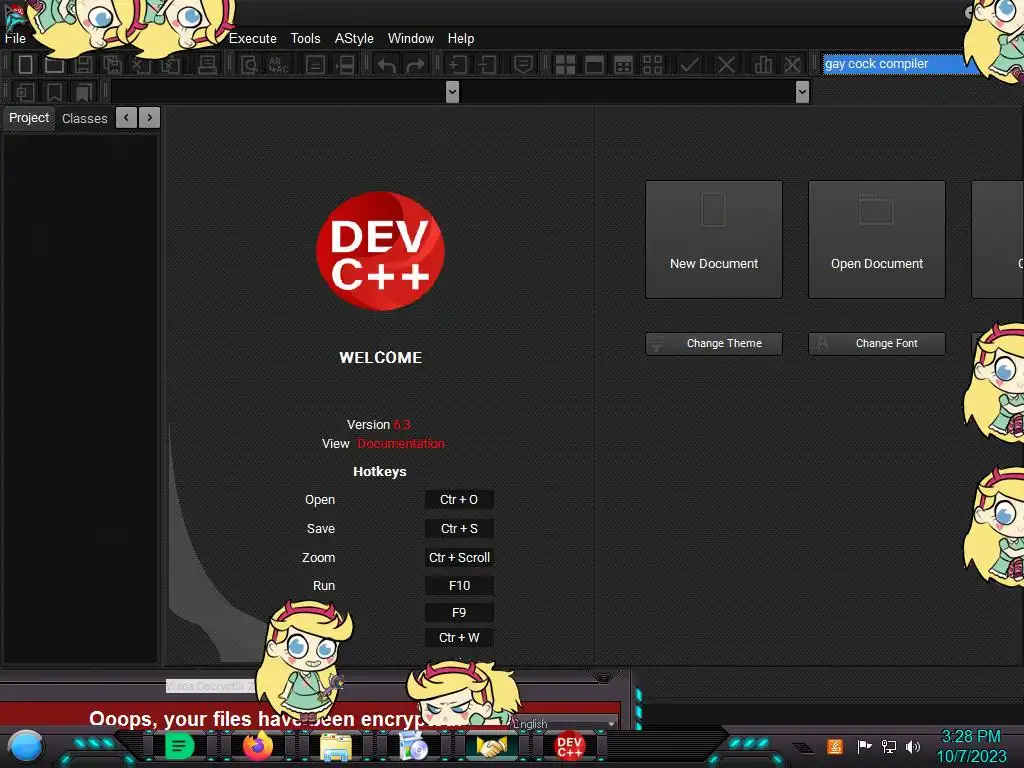Click the F9 hotkey box
The image size is (1024, 768).
point(459,613)
